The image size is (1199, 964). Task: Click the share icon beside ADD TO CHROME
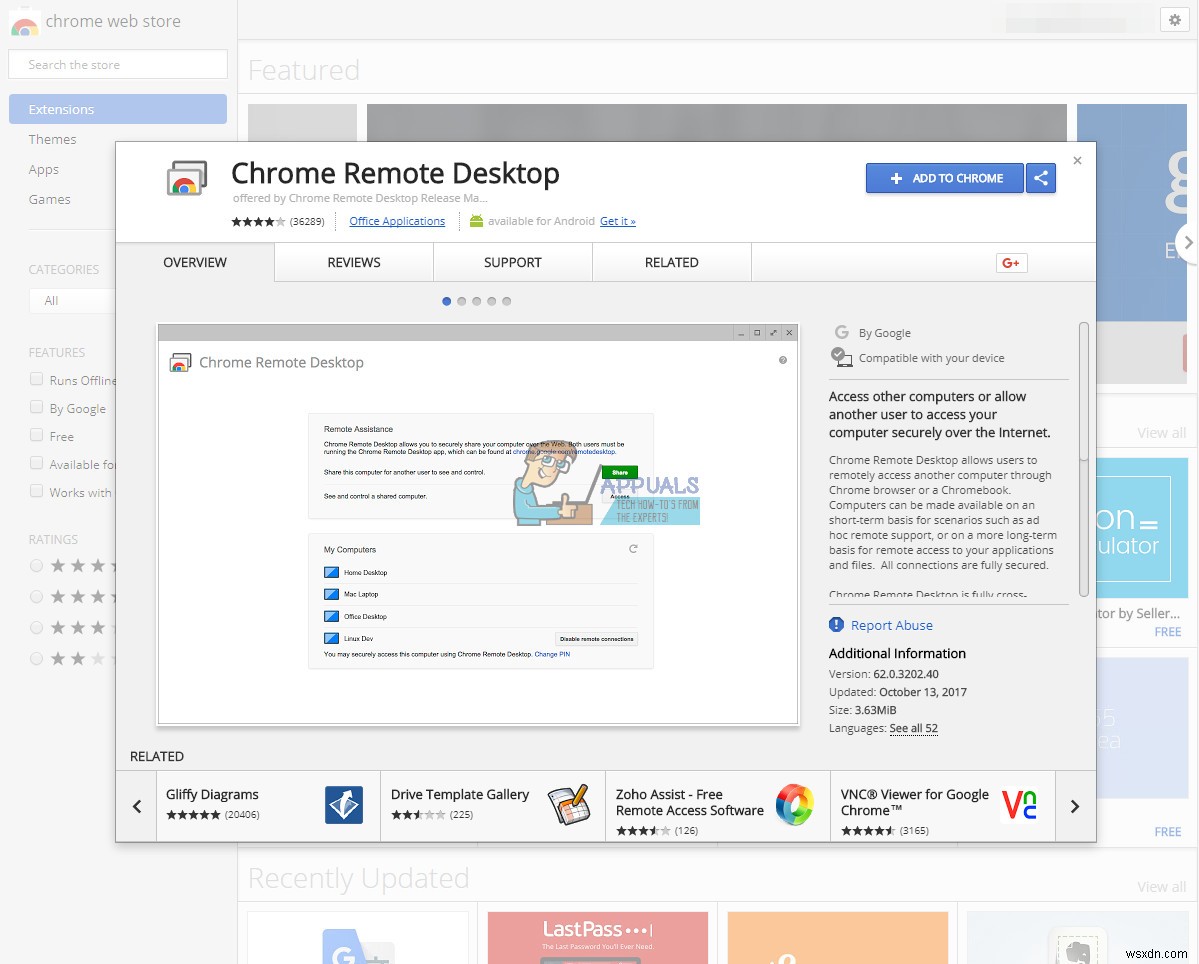click(x=1041, y=177)
